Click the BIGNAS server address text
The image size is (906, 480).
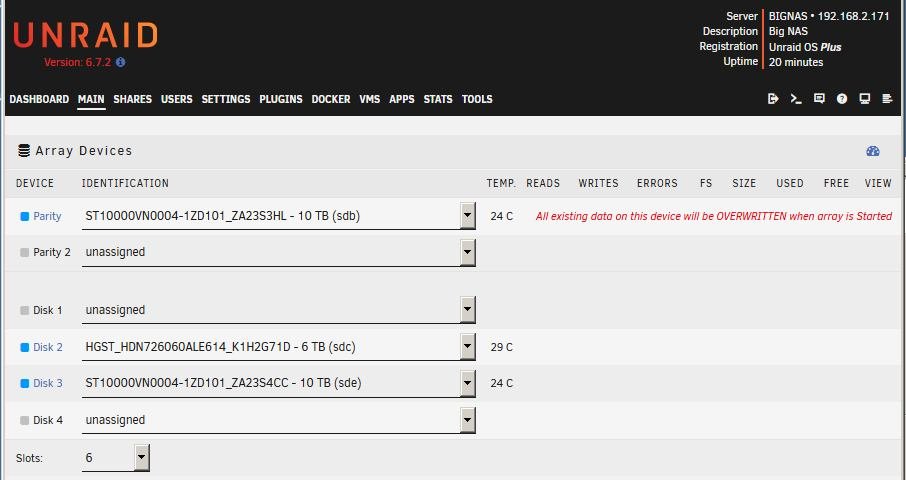pyautogui.click(x=829, y=16)
